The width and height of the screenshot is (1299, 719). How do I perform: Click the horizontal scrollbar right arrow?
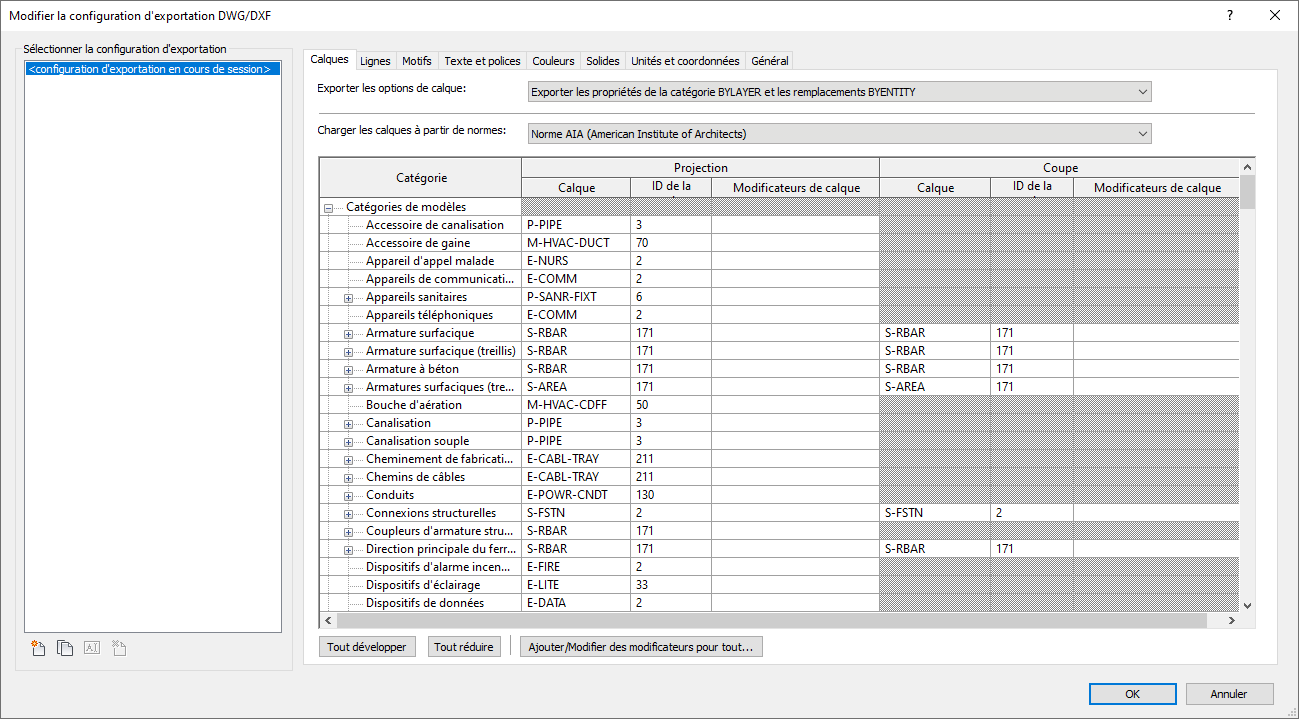(1232, 621)
